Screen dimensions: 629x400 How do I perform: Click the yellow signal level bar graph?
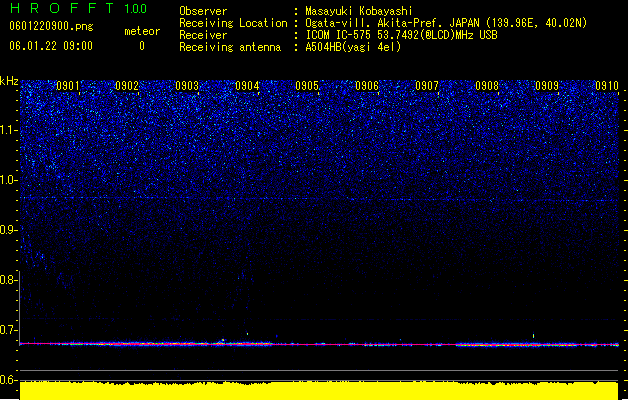319,391
